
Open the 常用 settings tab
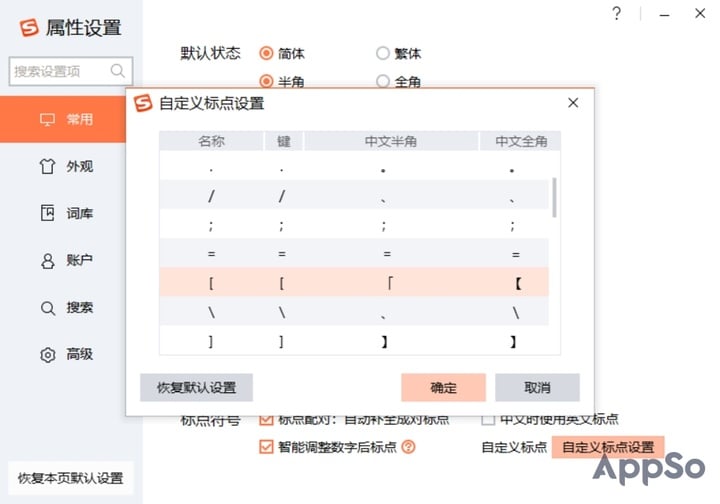[x=70, y=119]
